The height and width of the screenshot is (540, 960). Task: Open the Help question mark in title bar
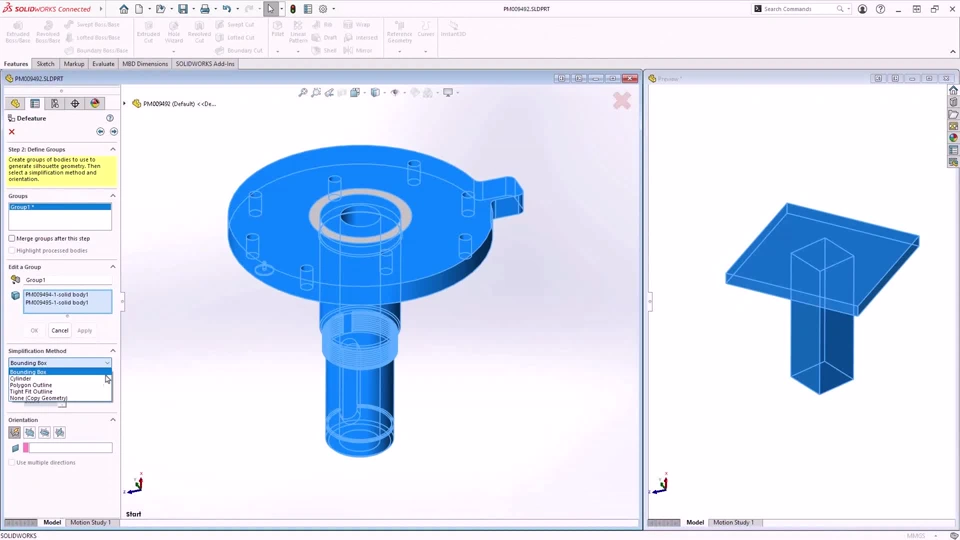(x=880, y=9)
